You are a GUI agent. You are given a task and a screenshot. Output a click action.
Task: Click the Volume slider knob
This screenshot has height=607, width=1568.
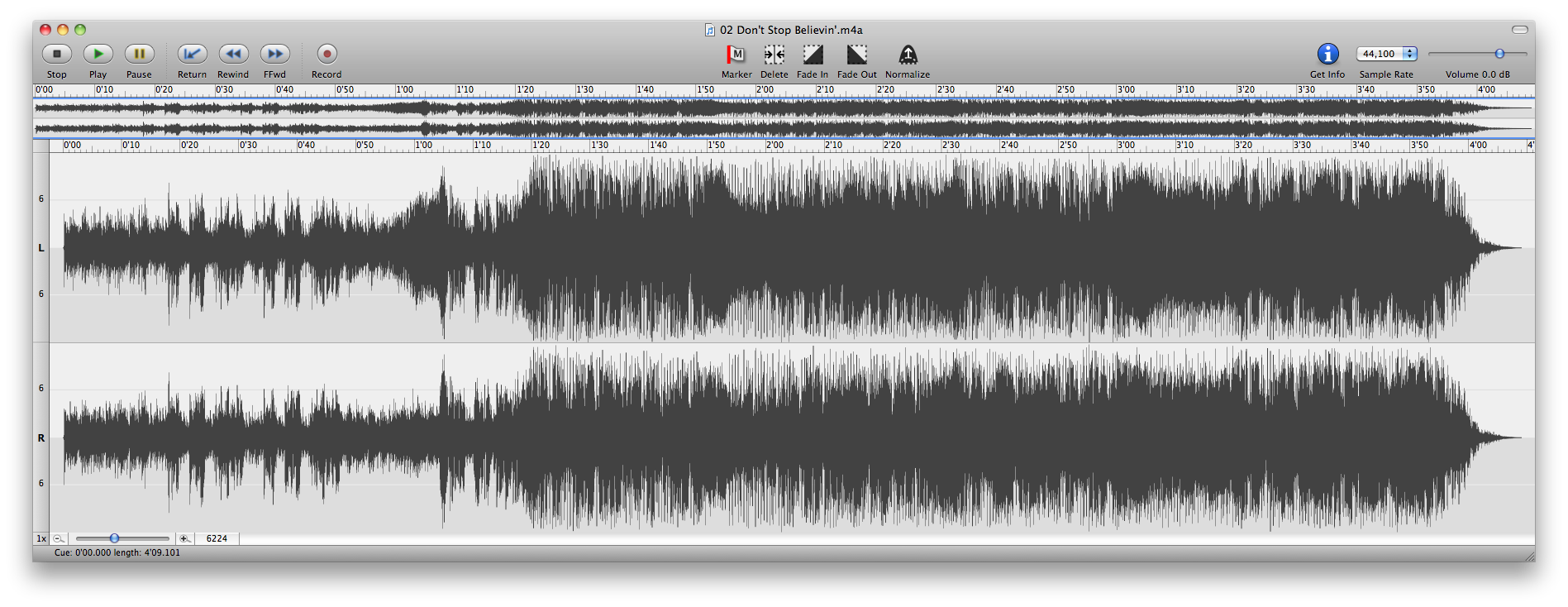(1499, 54)
